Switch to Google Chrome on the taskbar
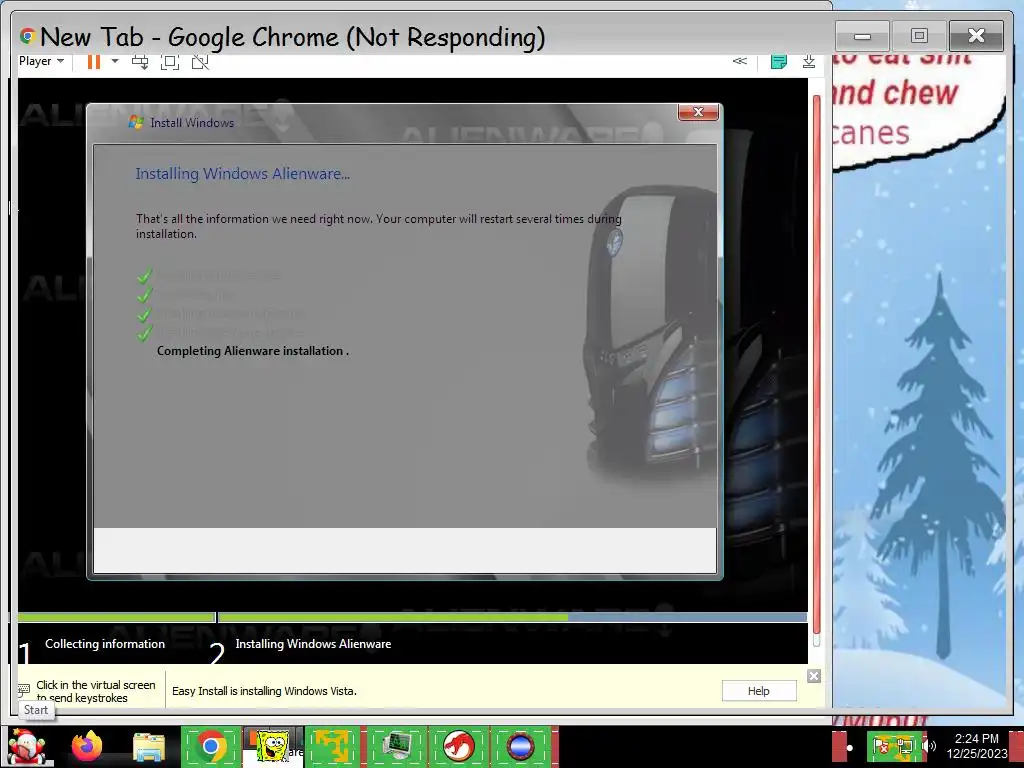Viewport: 1024px width, 768px height. point(210,746)
